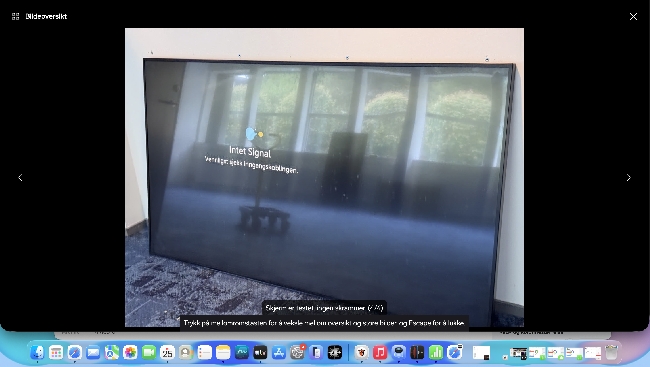
Task: Open Music app from the dock
Action: (x=380, y=352)
